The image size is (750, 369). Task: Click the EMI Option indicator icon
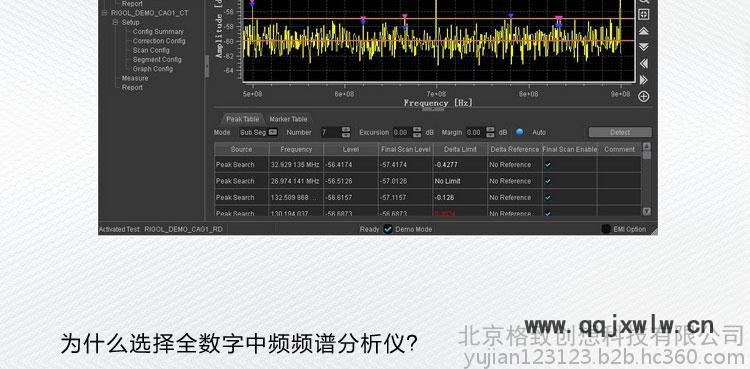click(x=606, y=229)
